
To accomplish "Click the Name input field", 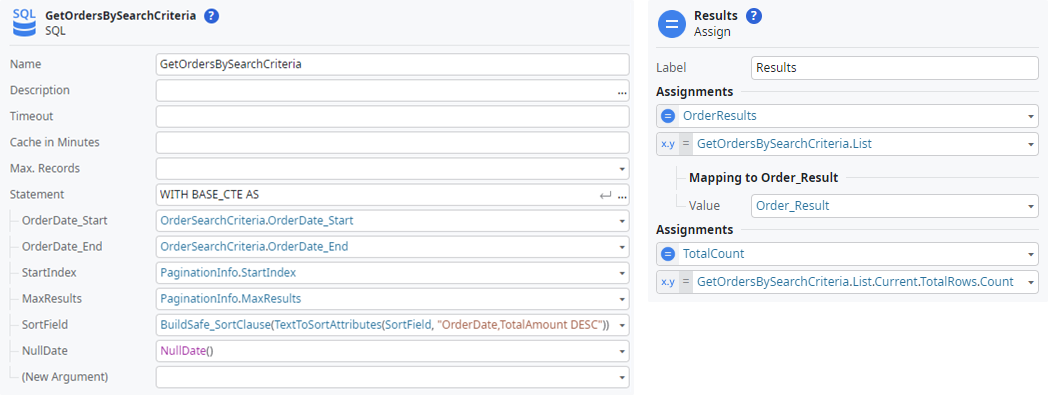I will (392, 64).
